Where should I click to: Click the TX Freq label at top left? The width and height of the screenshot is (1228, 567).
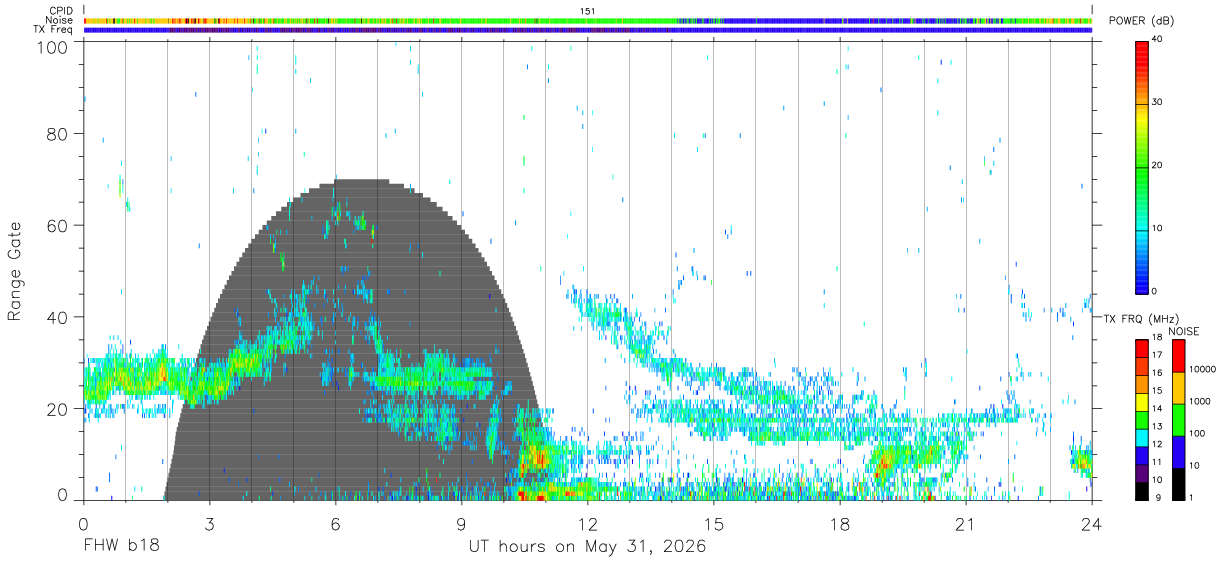54,30
